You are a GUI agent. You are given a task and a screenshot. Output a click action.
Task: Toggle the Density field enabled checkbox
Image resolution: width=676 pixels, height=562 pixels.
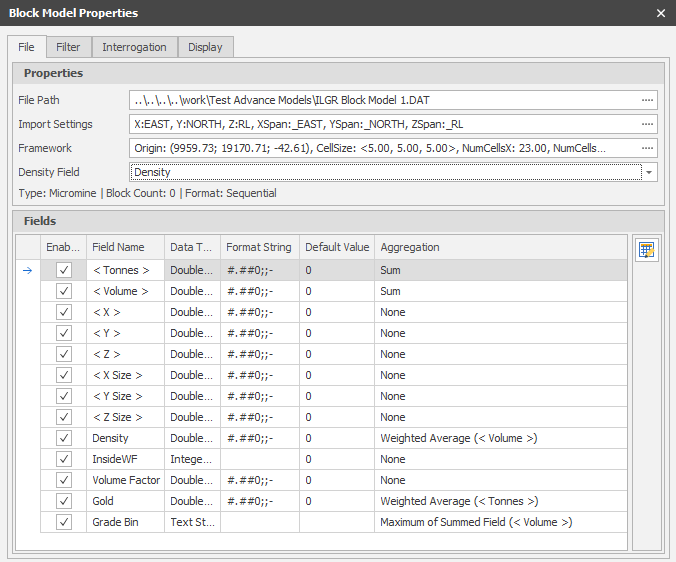tap(64, 438)
